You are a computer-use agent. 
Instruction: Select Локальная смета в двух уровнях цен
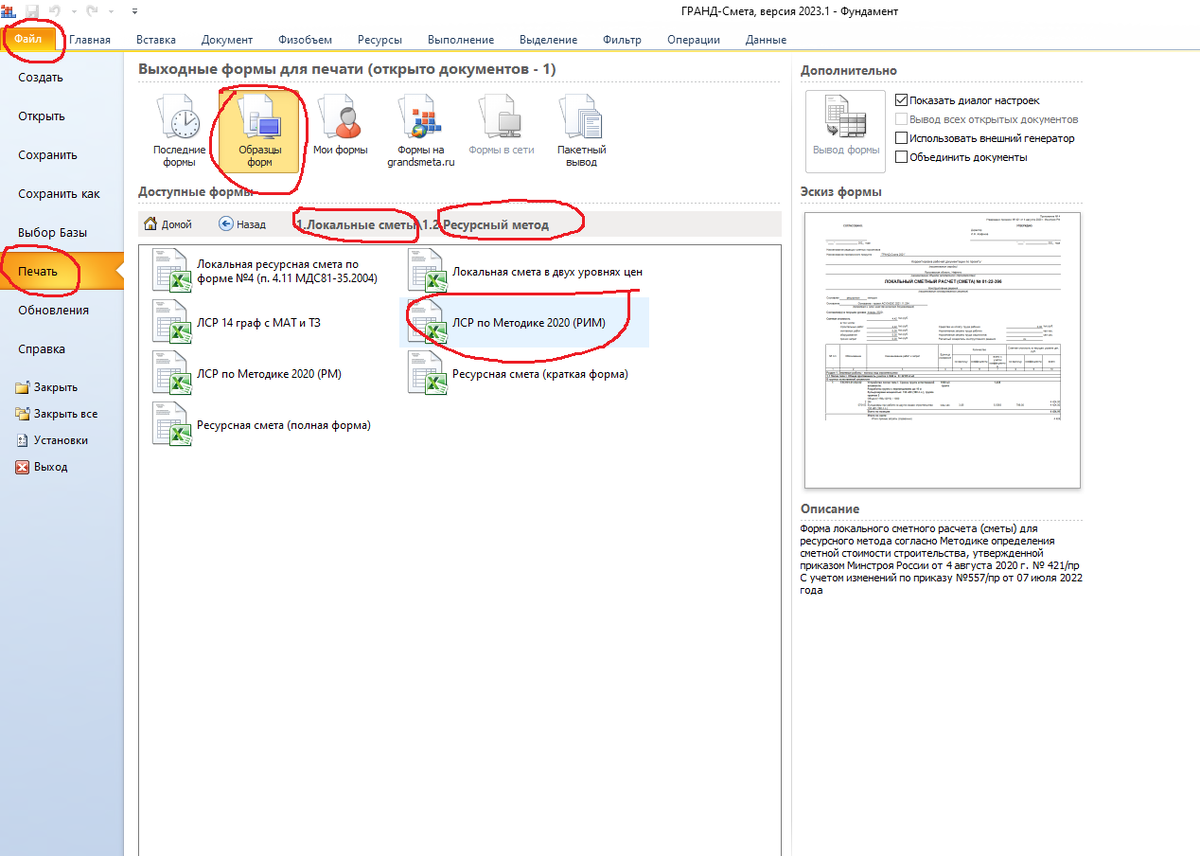pyautogui.click(x=524, y=271)
